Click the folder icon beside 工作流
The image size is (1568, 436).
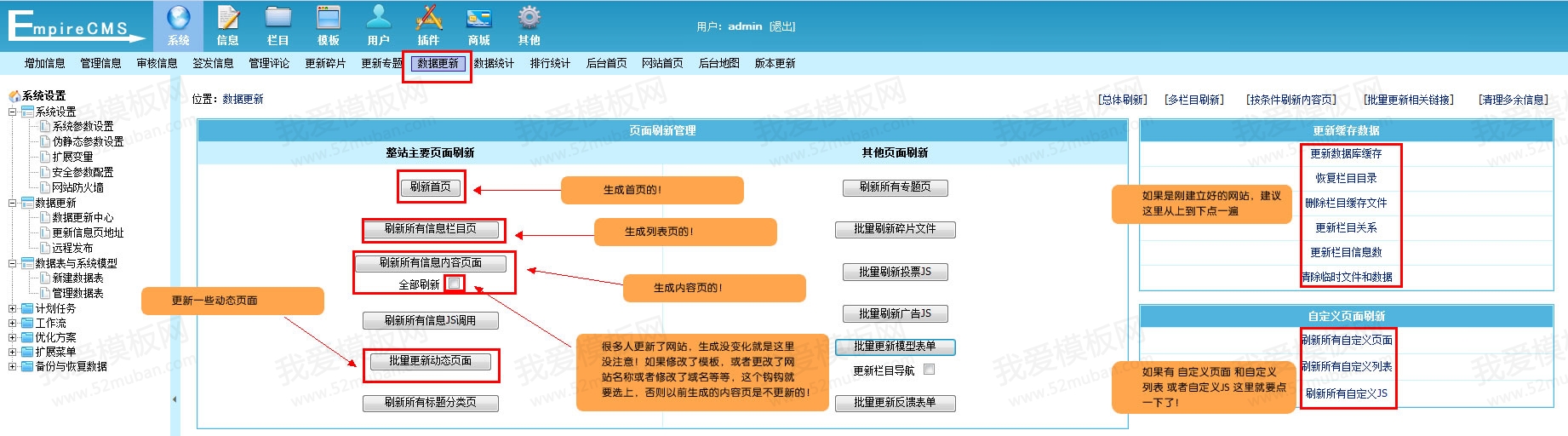pos(27,323)
